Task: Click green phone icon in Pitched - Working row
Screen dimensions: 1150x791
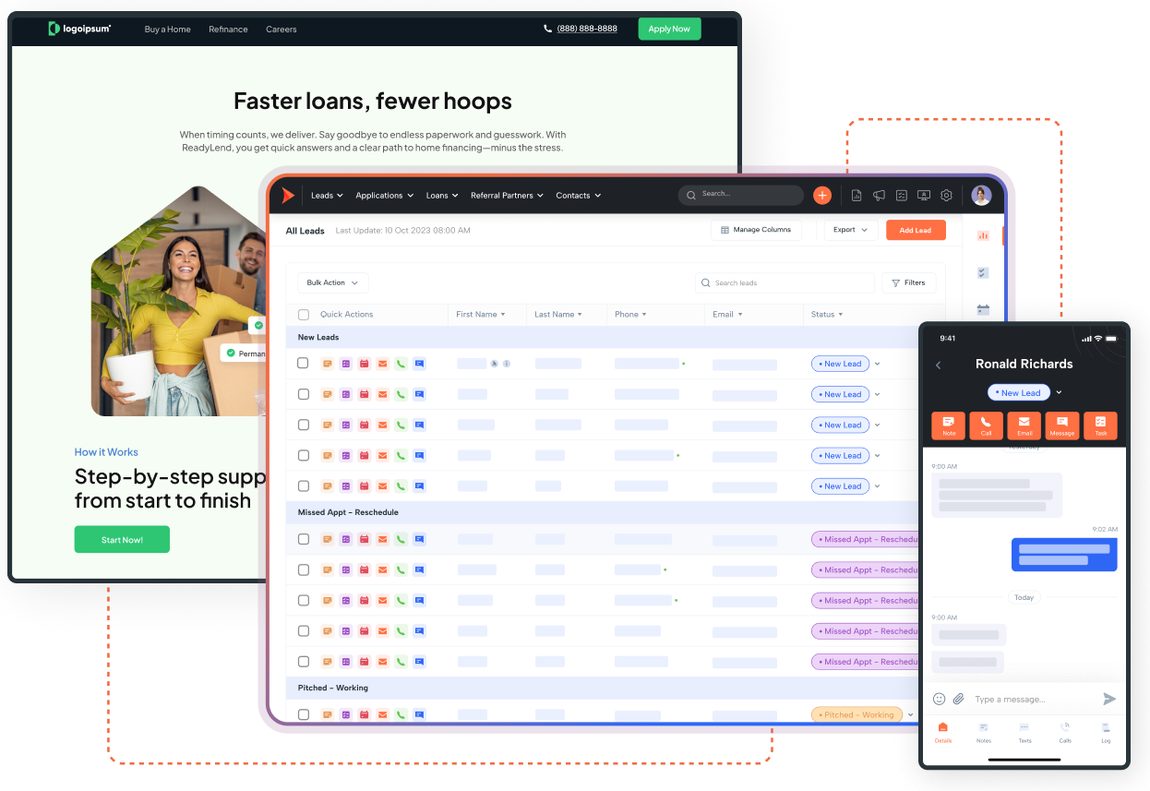Action: (x=401, y=715)
